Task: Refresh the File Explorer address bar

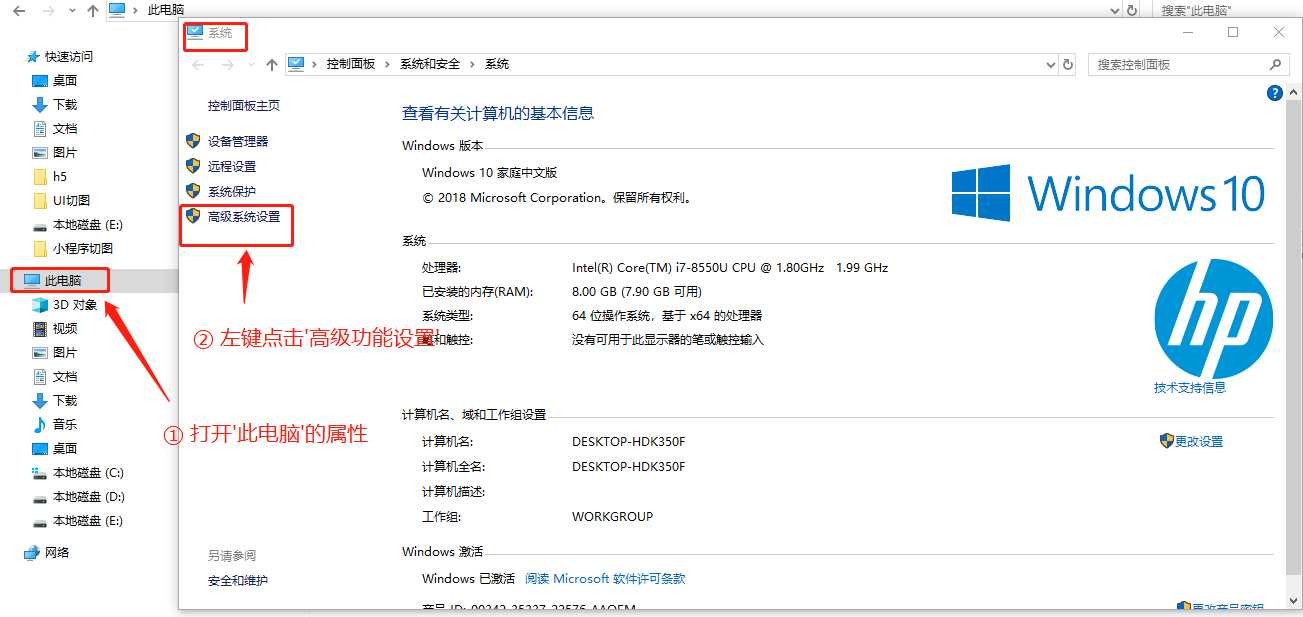Action: tap(1132, 10)
